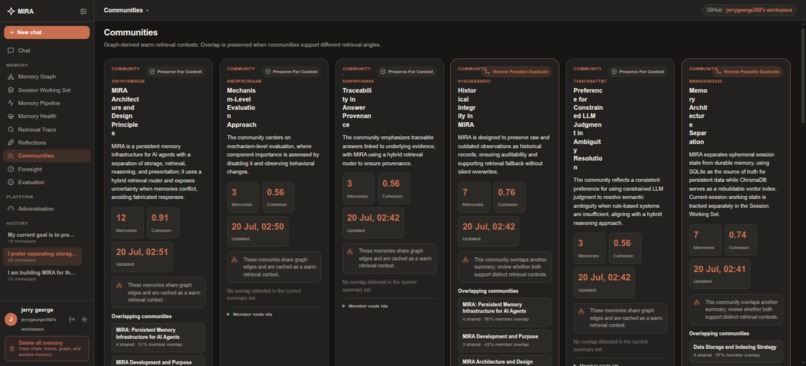The width and height of the screenshot is (806, 366).
Task: Click the Communities page heading
Action: (131, 32)
